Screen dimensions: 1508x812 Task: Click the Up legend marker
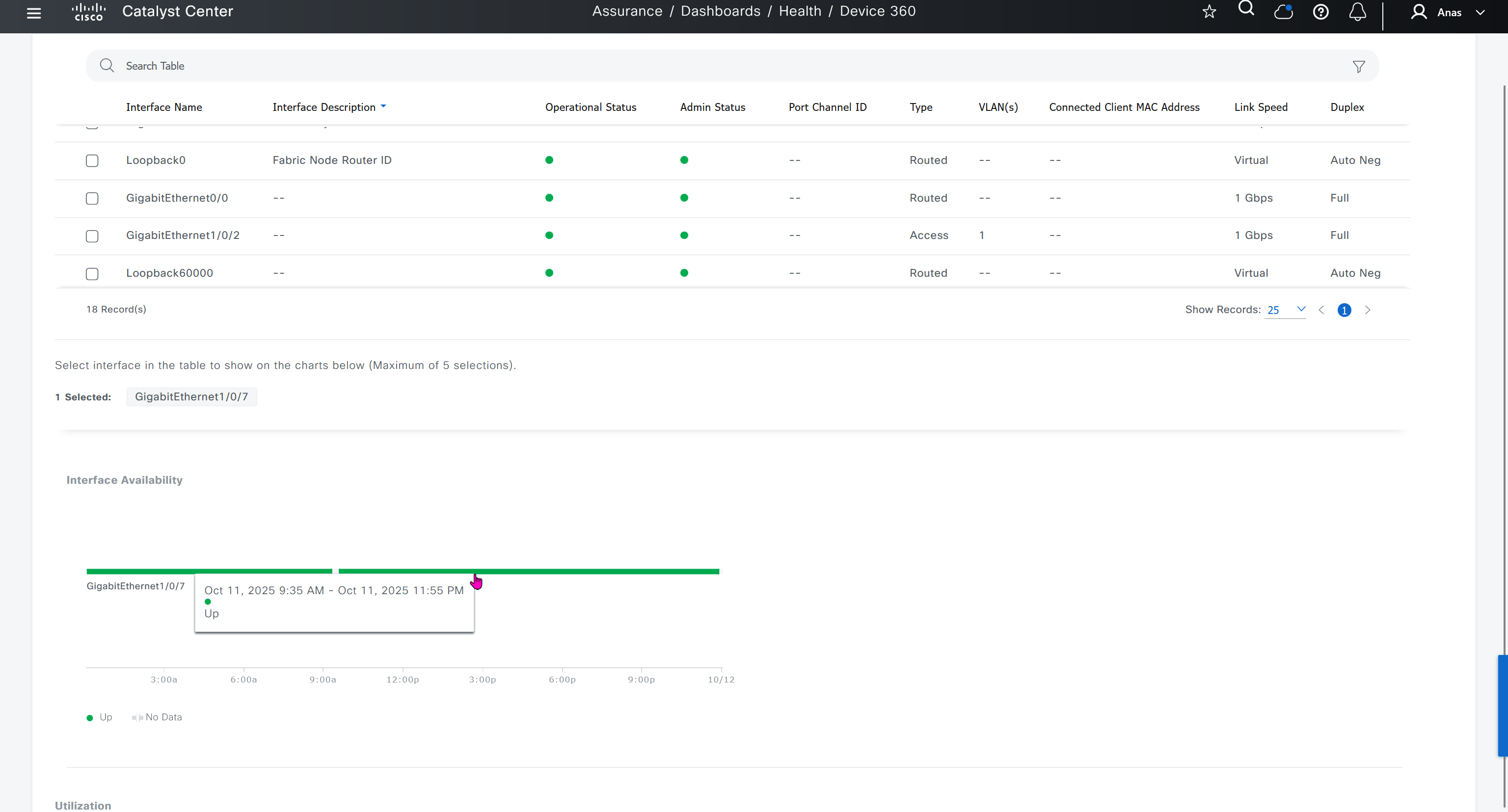(x=90, y=718)
